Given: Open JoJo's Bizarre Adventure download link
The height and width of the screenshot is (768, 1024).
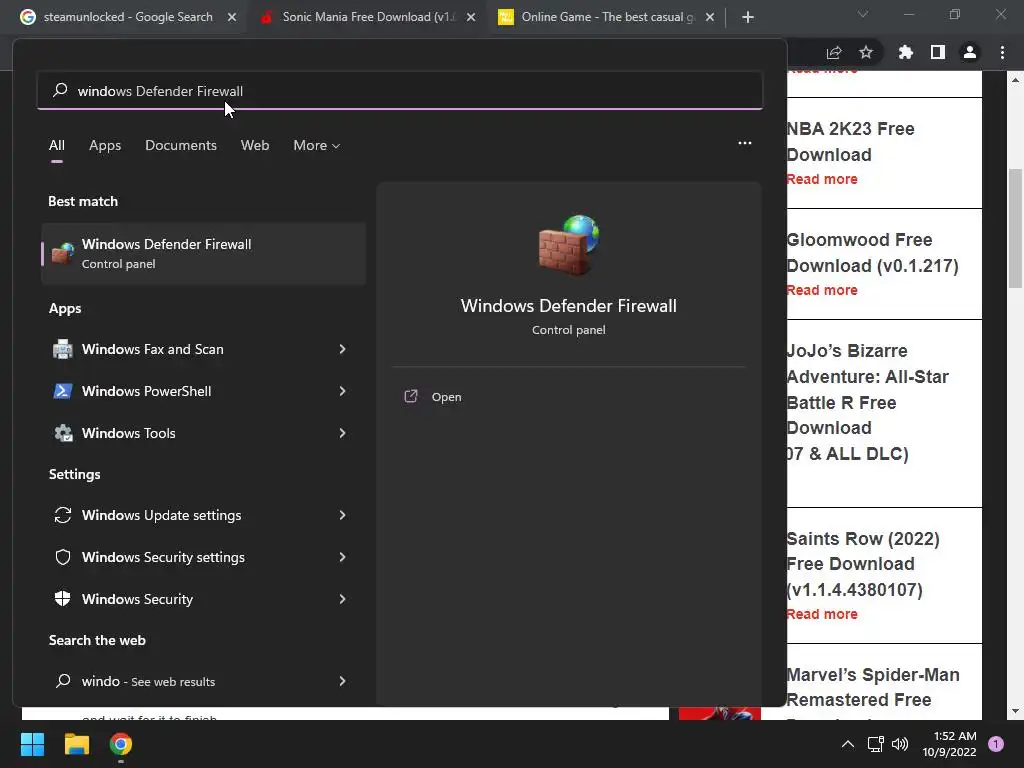Looking at the screenshot, I should point(867,402).
